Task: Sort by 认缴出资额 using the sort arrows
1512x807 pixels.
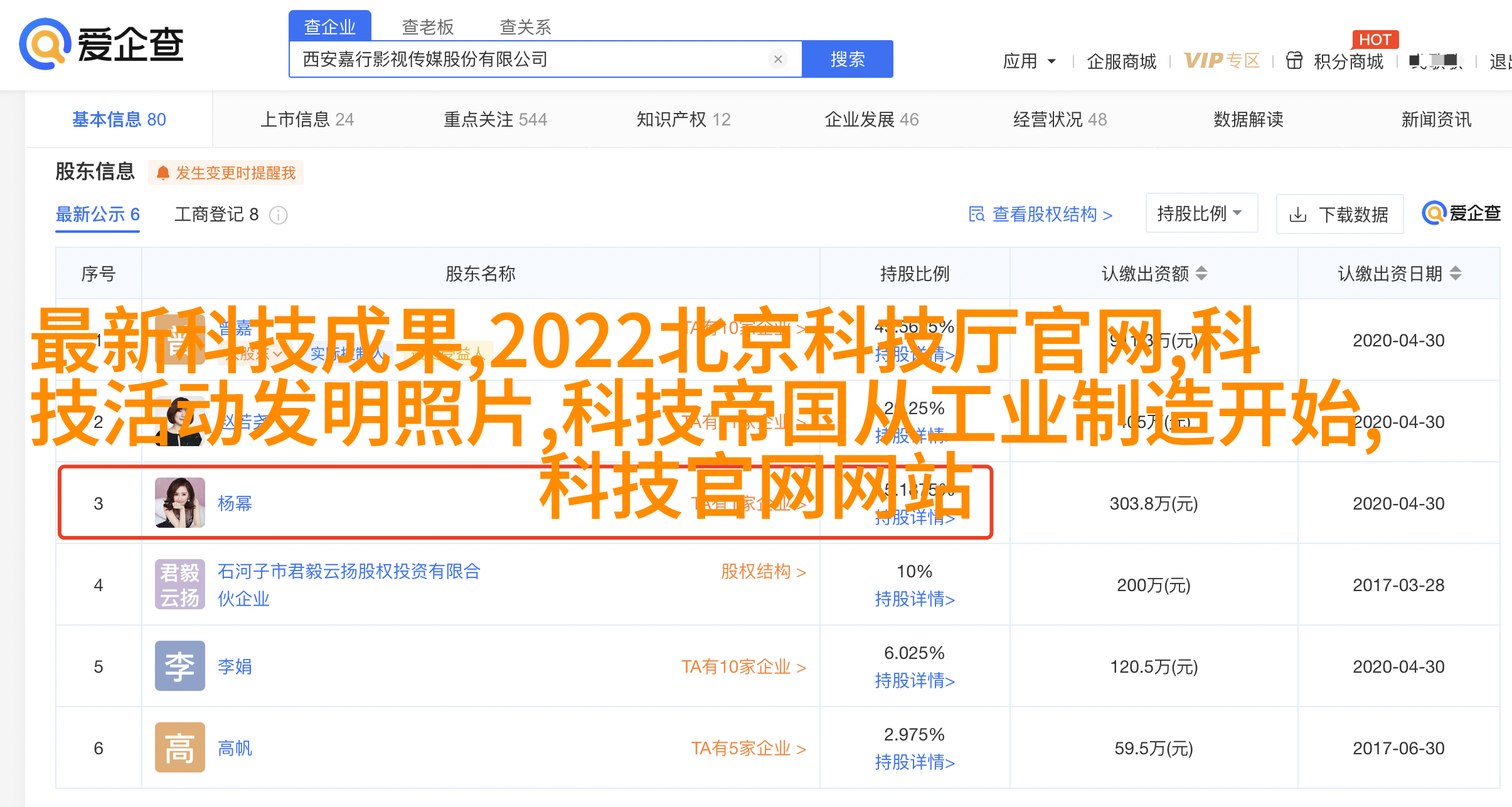Action: [x=1201, y=273]
